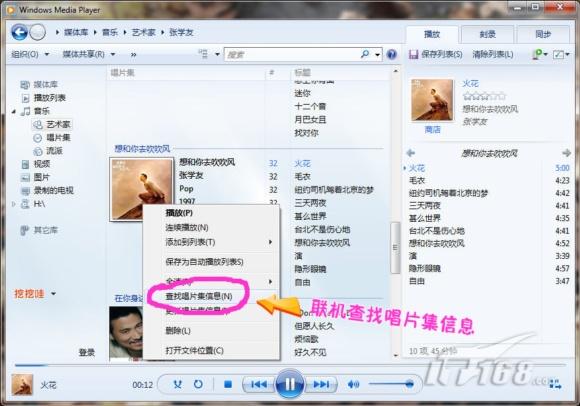
Task: Click 清除列表(L) button
Action: pos(493,55)
